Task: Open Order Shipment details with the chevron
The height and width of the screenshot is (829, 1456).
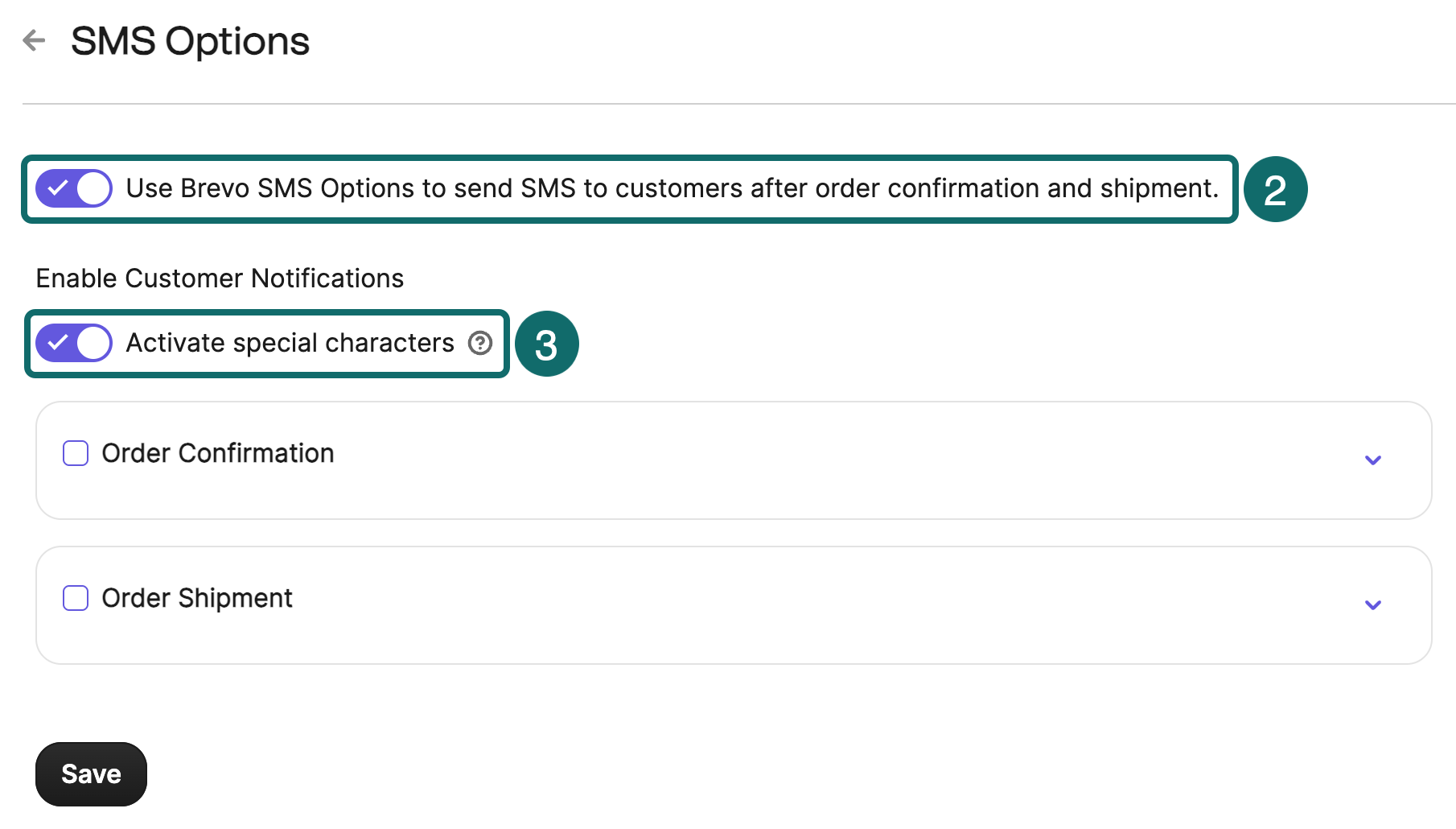Action: pos(1372,605)
